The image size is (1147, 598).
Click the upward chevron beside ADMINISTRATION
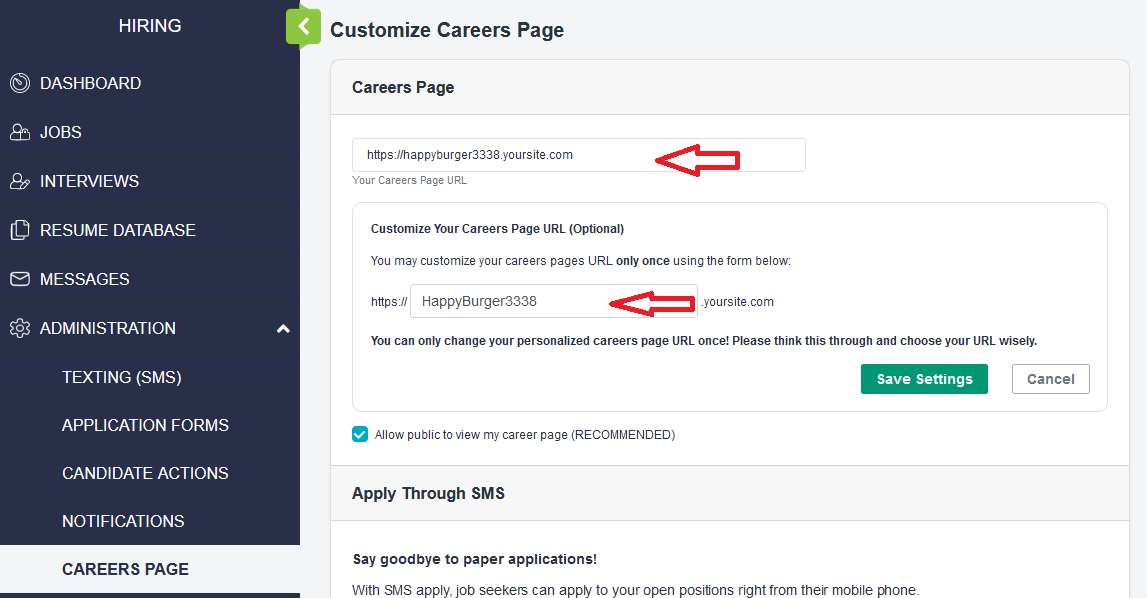coord(283,328)
